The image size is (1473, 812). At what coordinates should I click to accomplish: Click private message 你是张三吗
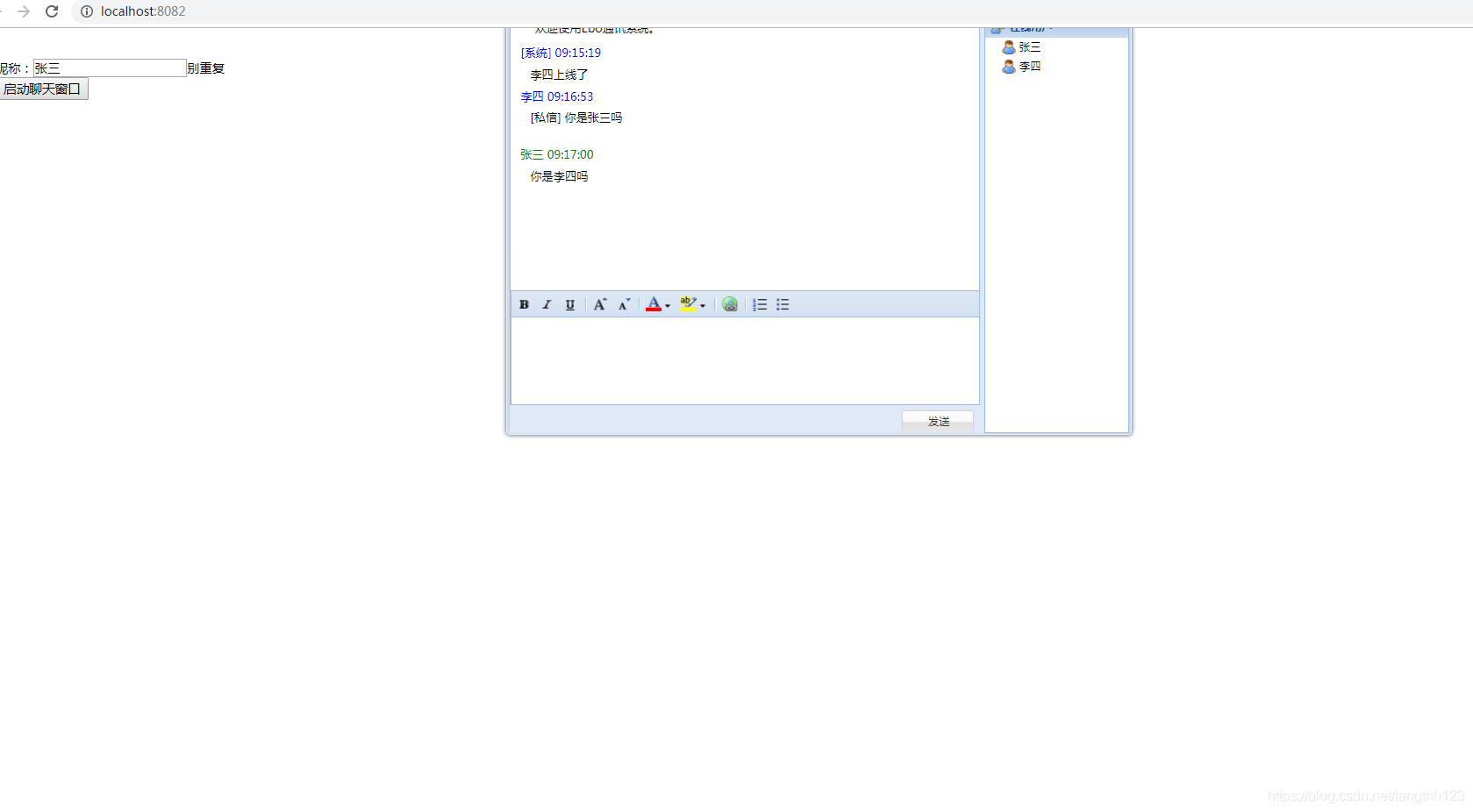[x=576, y=118]
